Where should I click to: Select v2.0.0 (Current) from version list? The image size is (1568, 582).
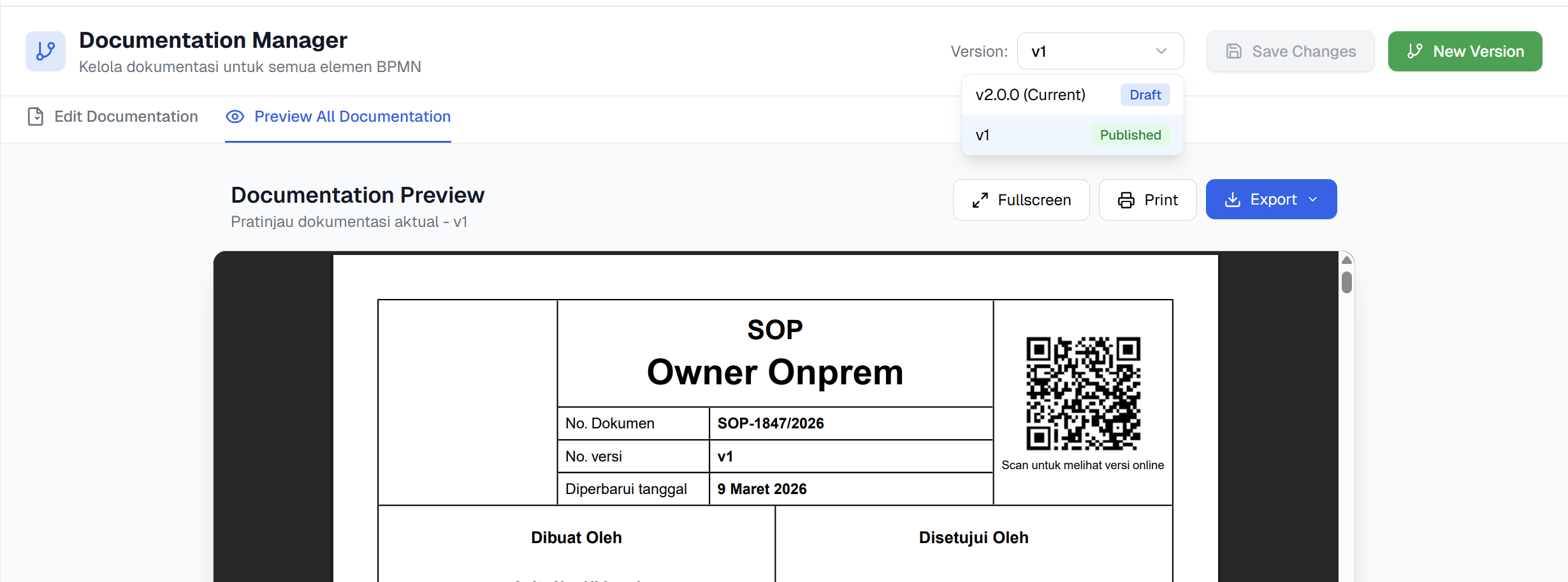(x=1030, y=95)
